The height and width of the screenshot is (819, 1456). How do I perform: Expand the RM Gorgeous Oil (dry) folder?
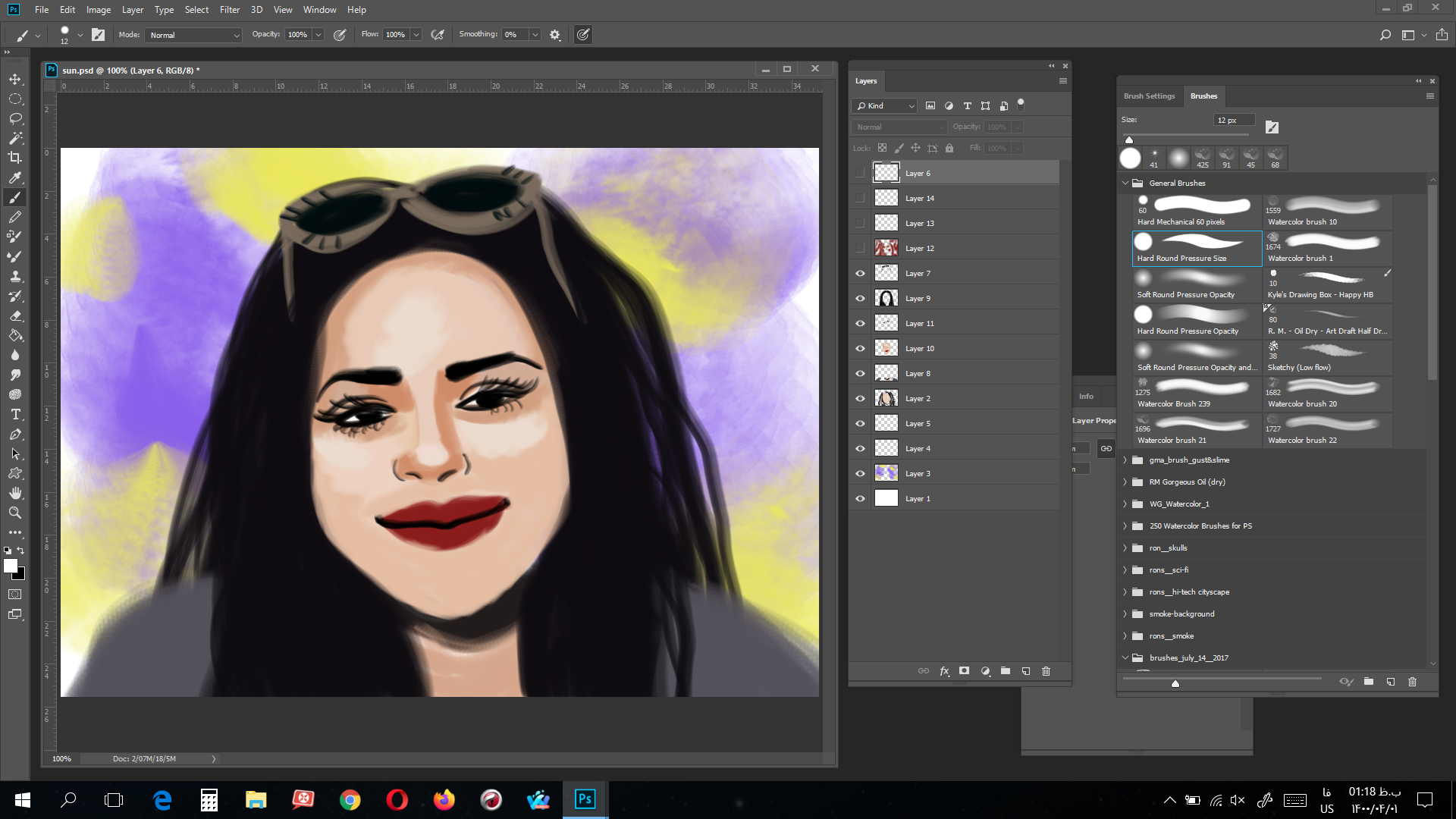(1125, 482)
